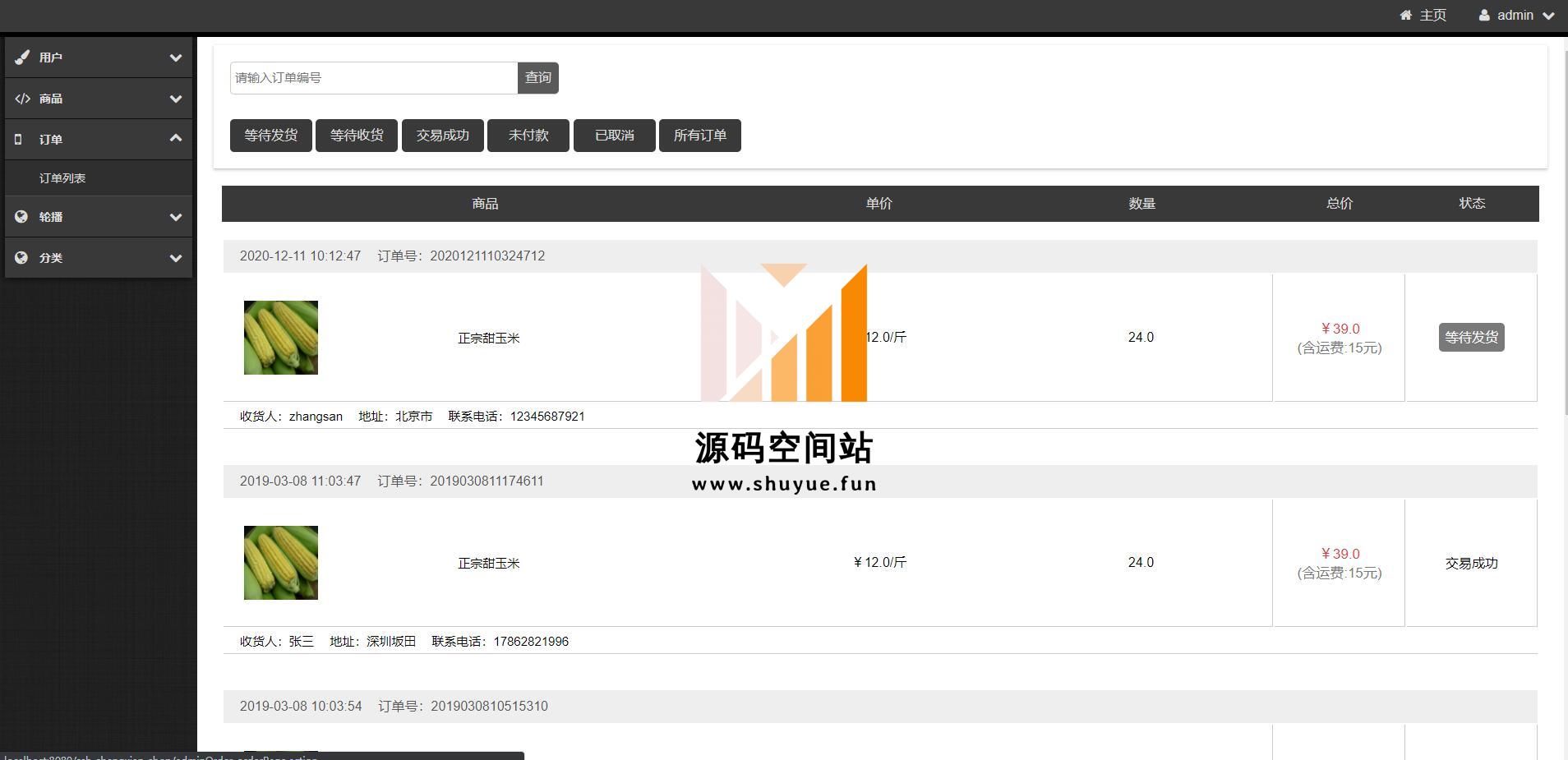Click phone number 17862821996
1568x760 pixels.
click(531, 642)
